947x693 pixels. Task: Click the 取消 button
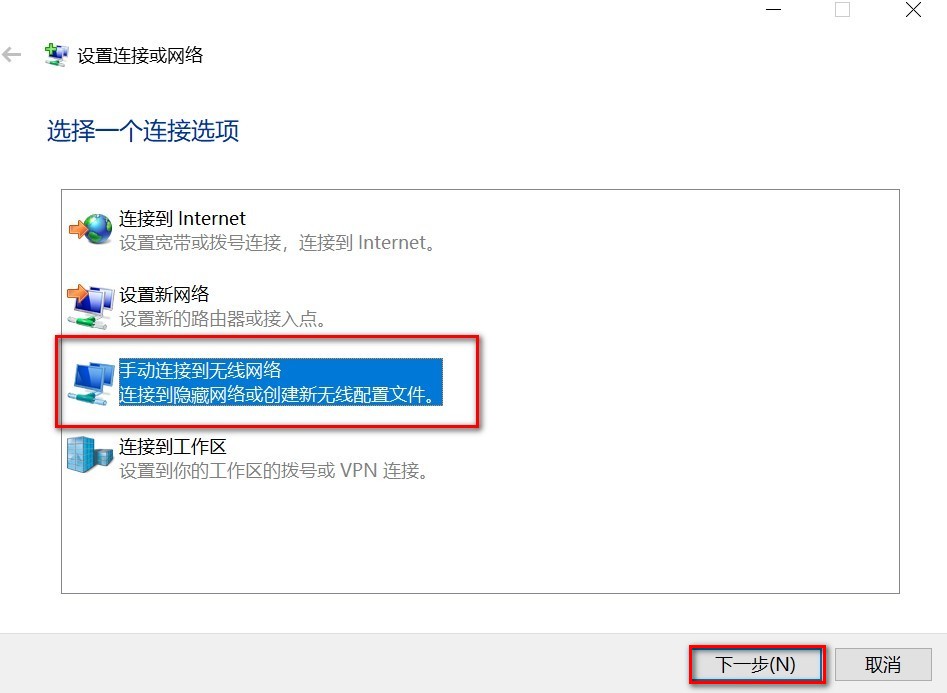point(883,665)
